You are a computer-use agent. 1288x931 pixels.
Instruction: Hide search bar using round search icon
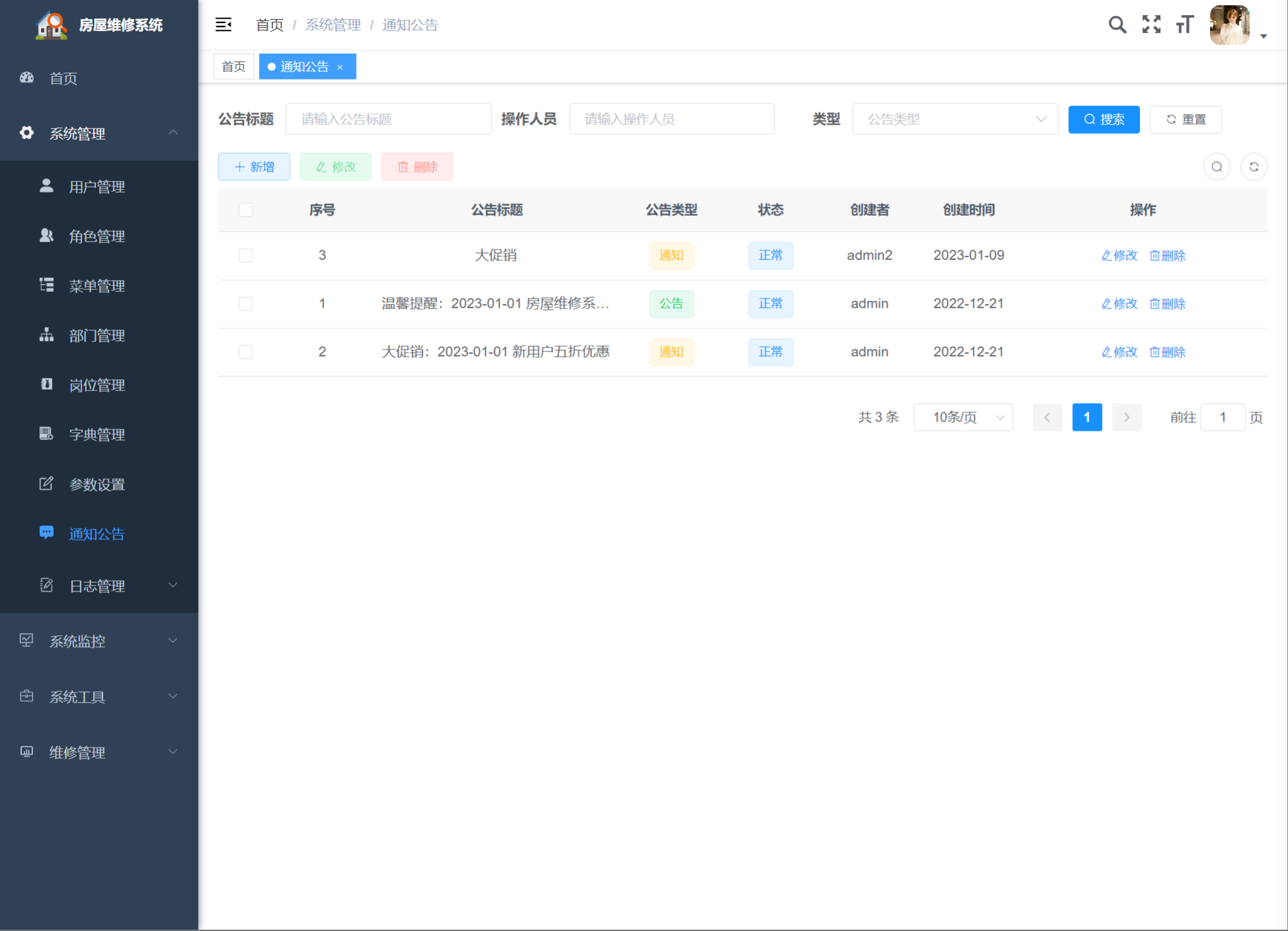coord(1216,167)
